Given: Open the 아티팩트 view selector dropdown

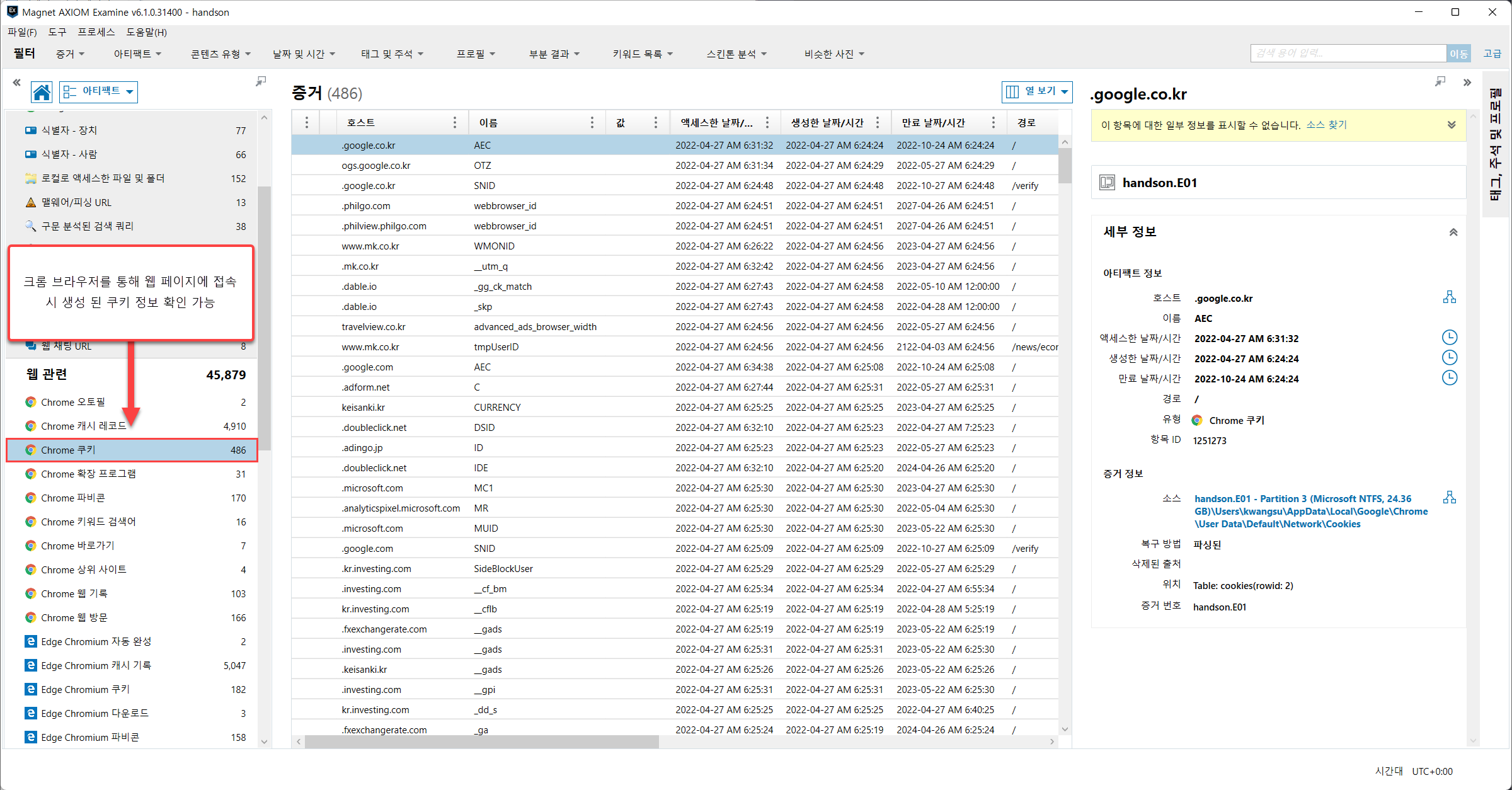Looking at the screenshot, I should tap(99, 92).
